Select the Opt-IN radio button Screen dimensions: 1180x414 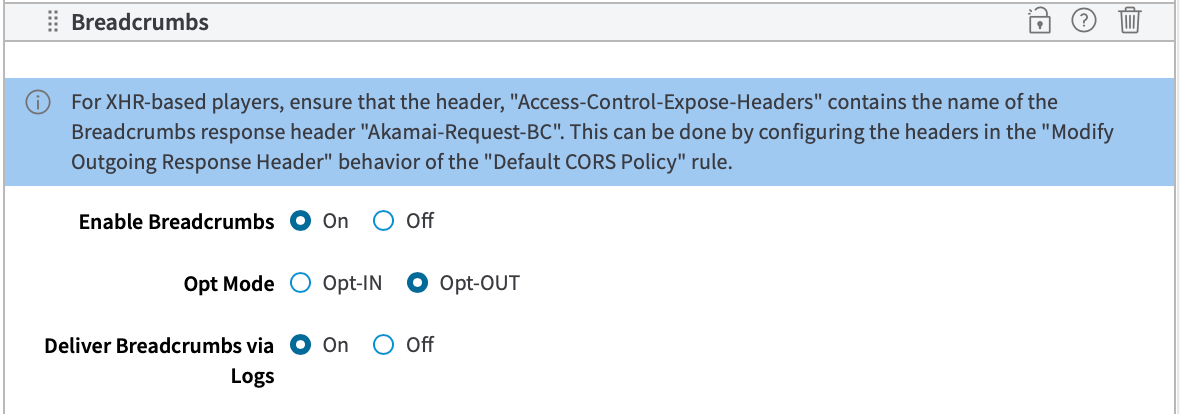pos(300,284)
